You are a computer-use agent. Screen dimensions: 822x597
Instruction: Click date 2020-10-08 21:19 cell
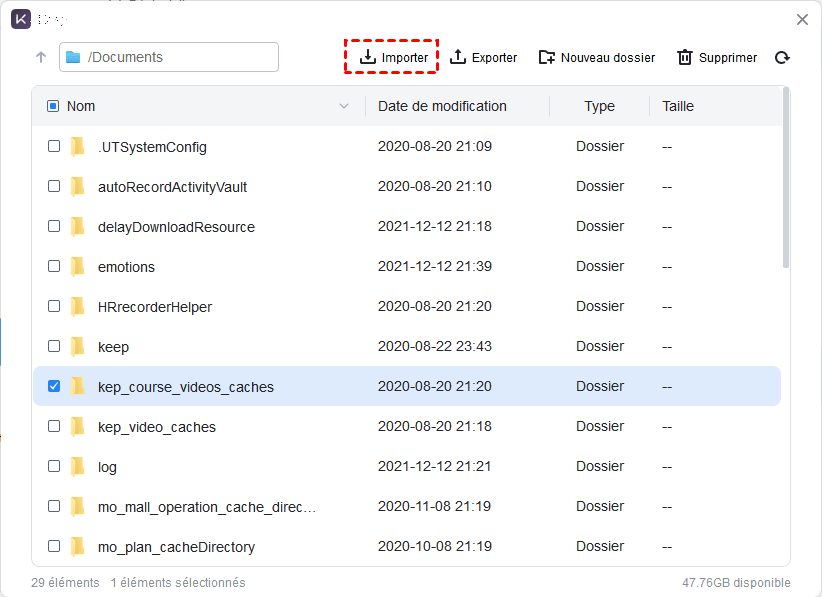435,546
